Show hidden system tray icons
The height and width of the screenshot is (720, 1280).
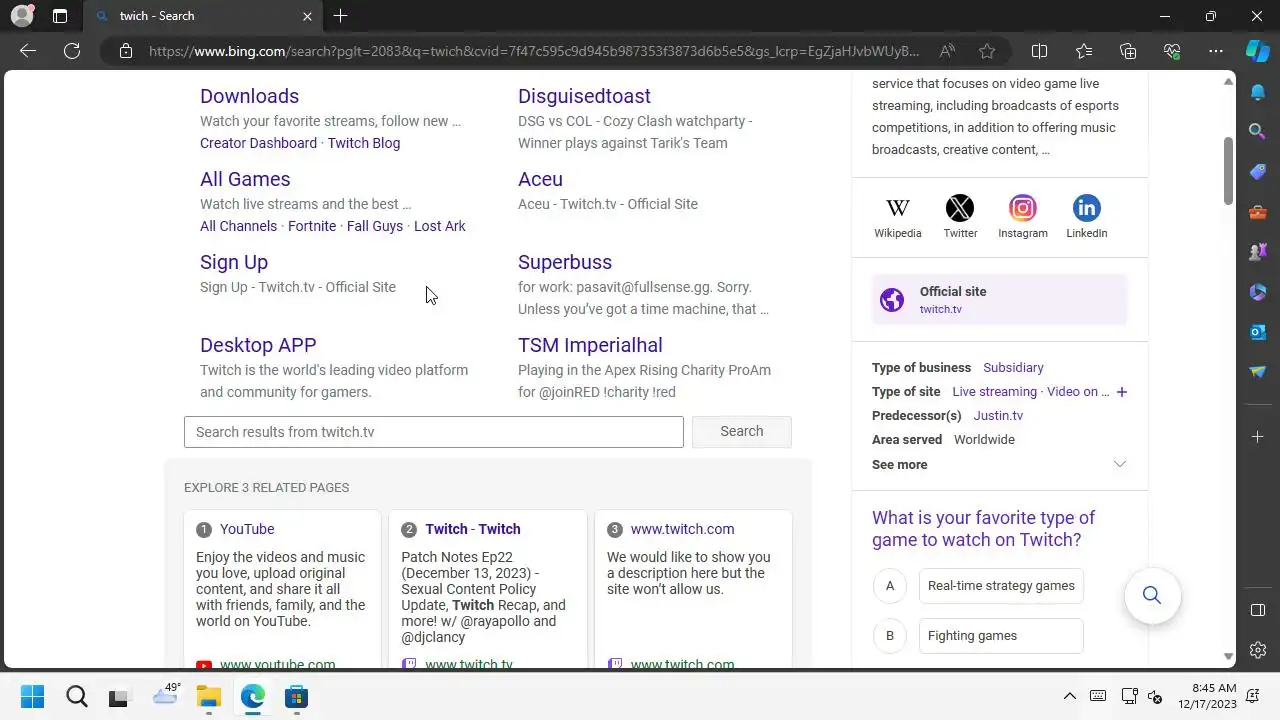point(1069,697)
